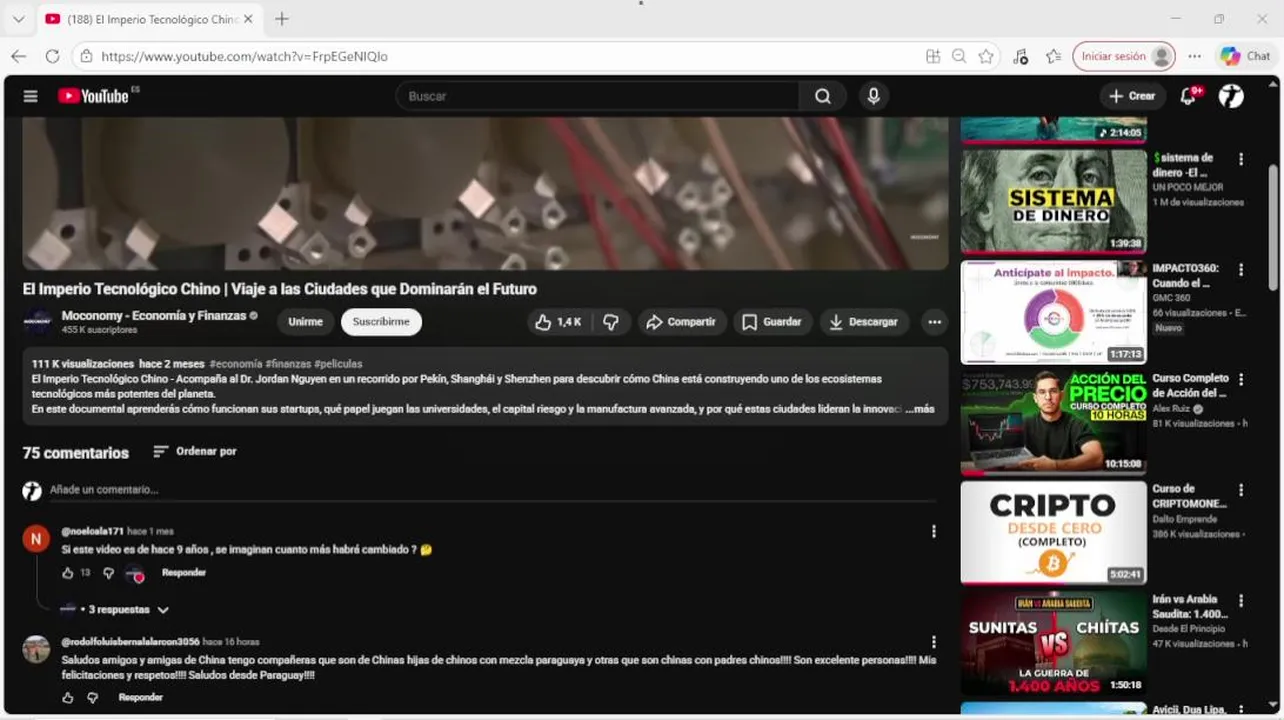Activate voice search microphone
Screen dimensions: 1284x720
873,96
